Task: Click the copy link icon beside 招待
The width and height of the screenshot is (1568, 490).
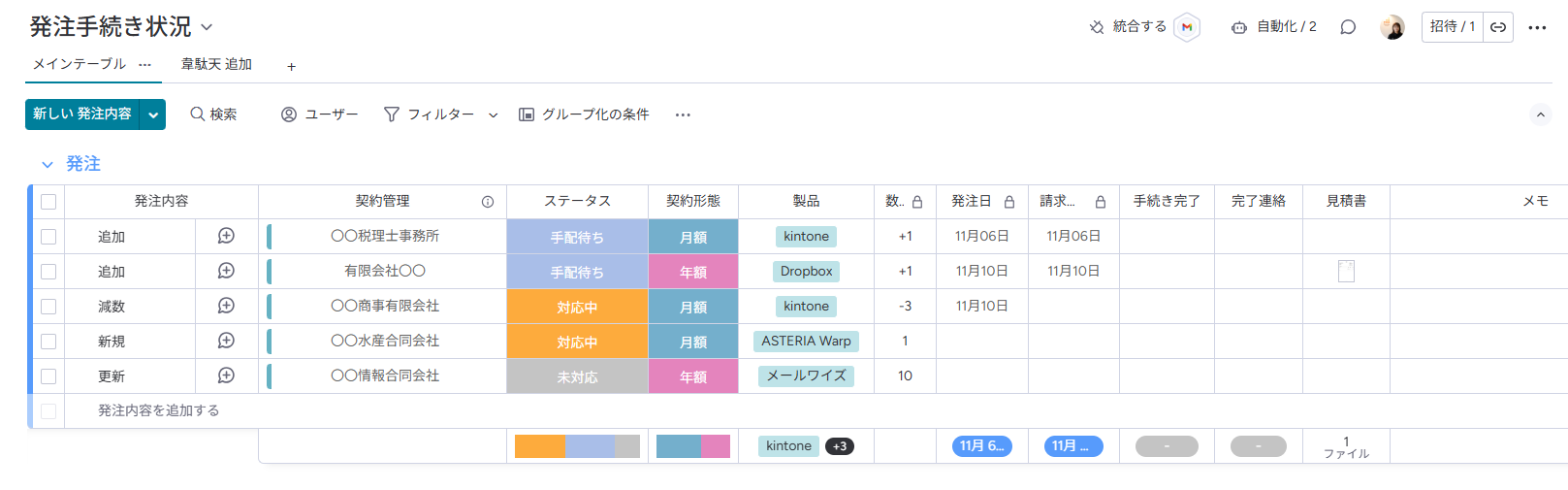Action: (1498, 27)
